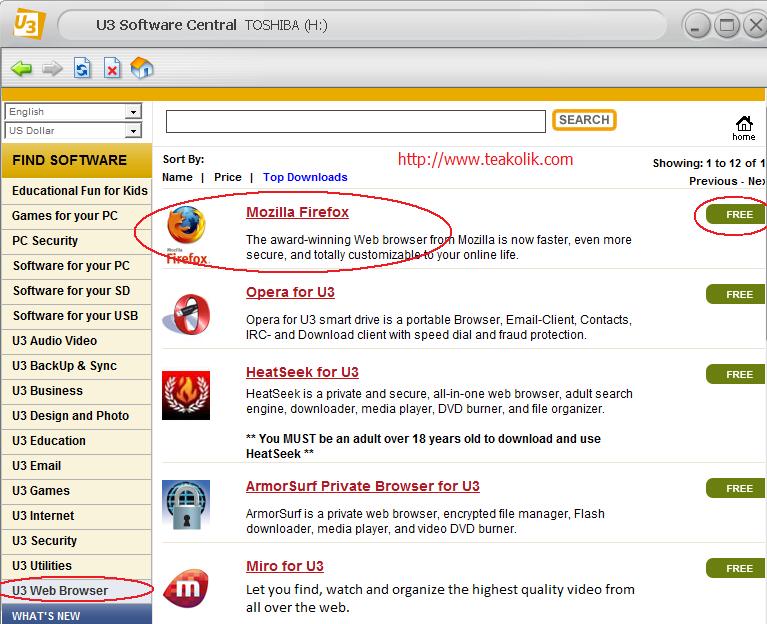This screenshot has height=624, width=767.
Task: Click the Stop loading icon
Action: (x=112, y=68)
